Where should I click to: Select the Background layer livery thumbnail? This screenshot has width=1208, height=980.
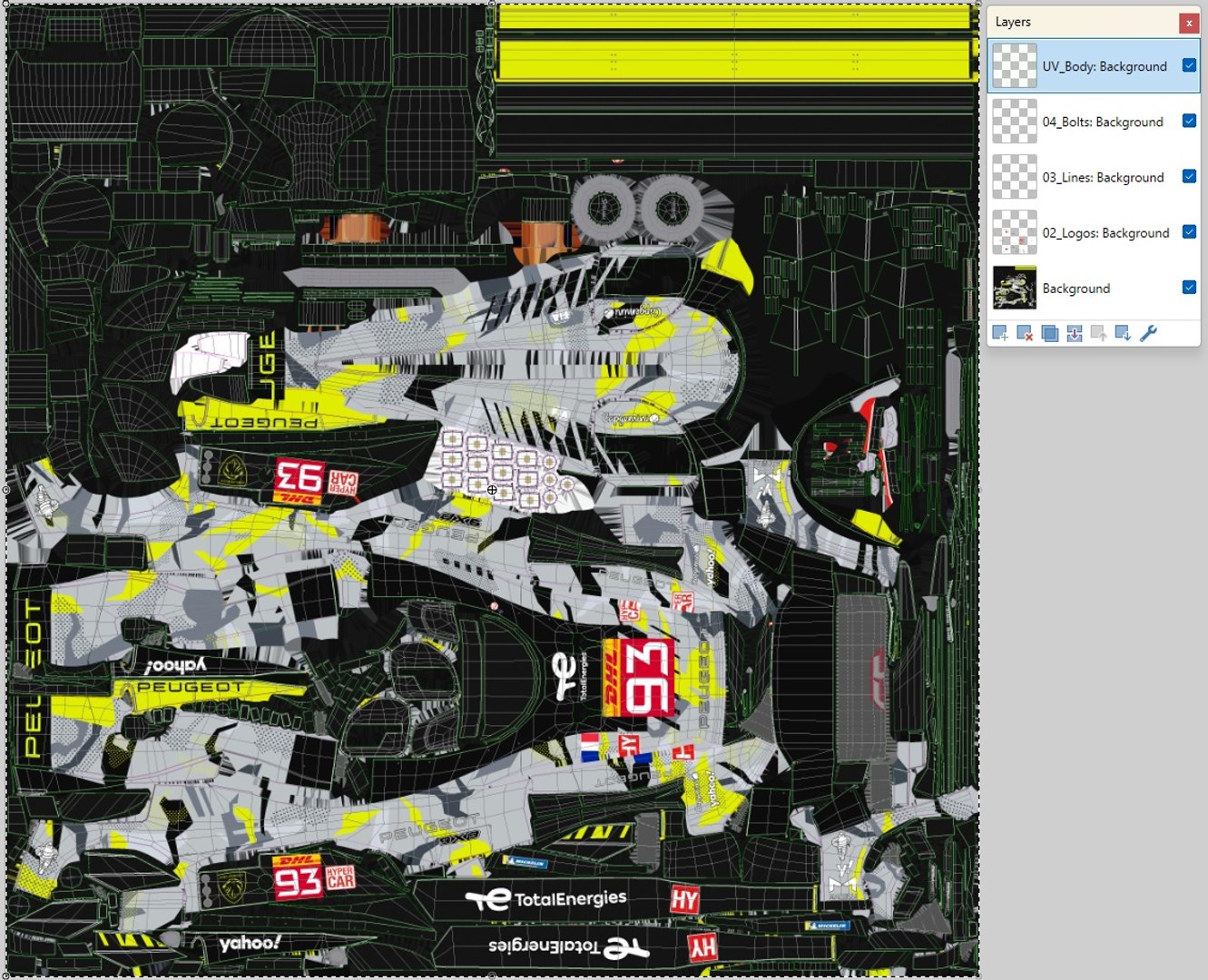point(1014,288)
